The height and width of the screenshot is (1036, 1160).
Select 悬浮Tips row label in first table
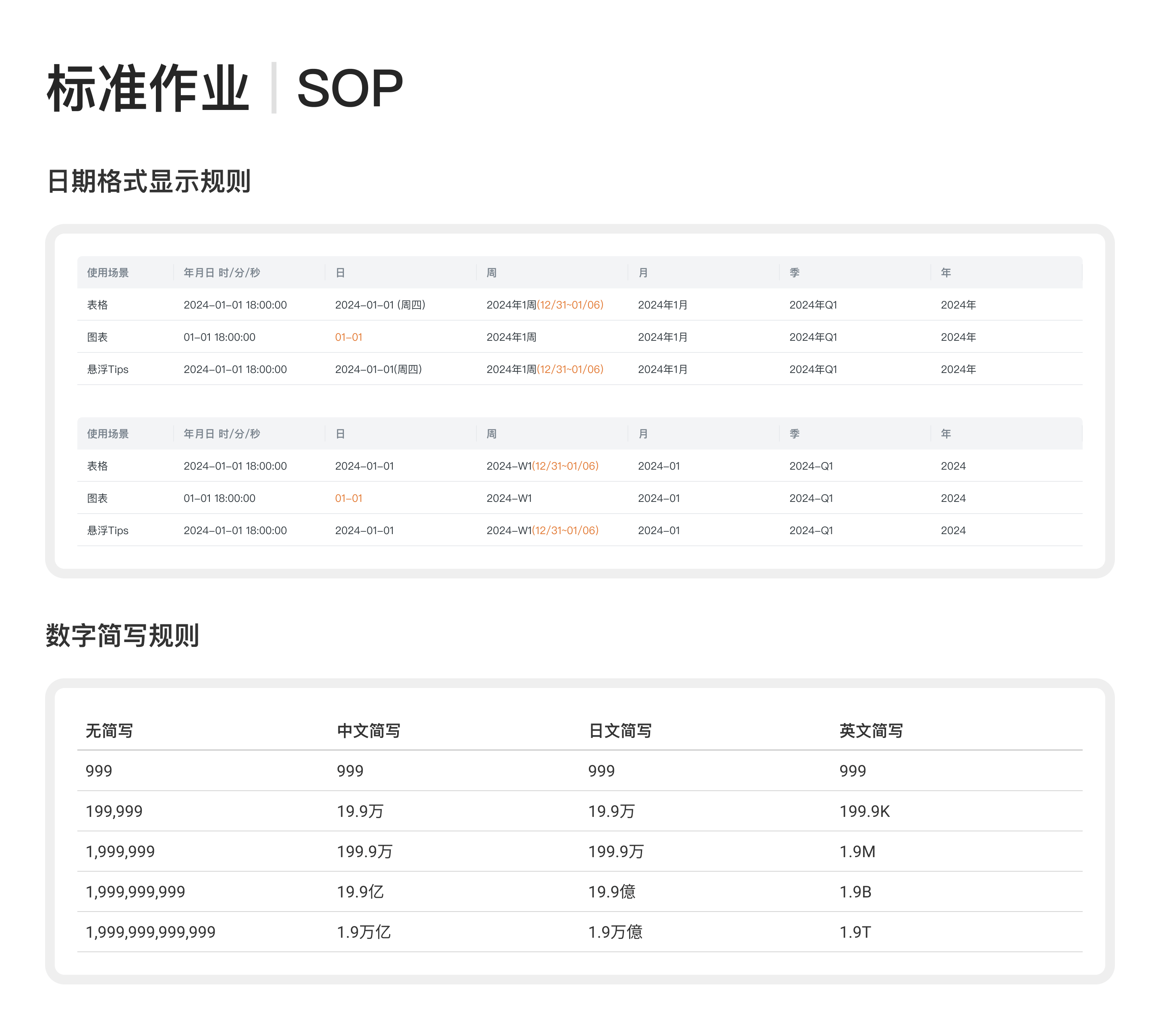[108, 369]
